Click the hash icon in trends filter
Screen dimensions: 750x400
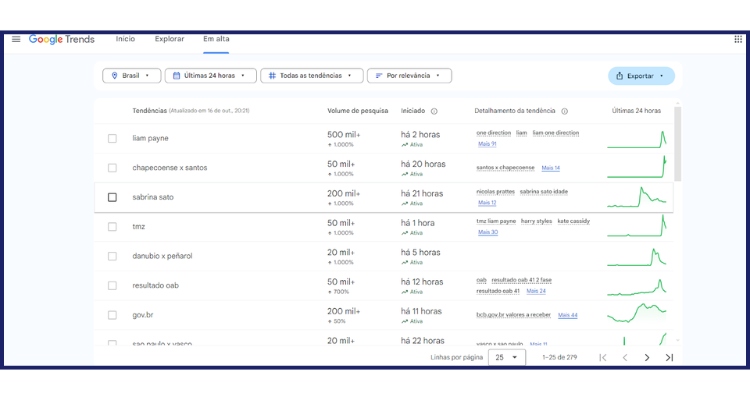272,76
